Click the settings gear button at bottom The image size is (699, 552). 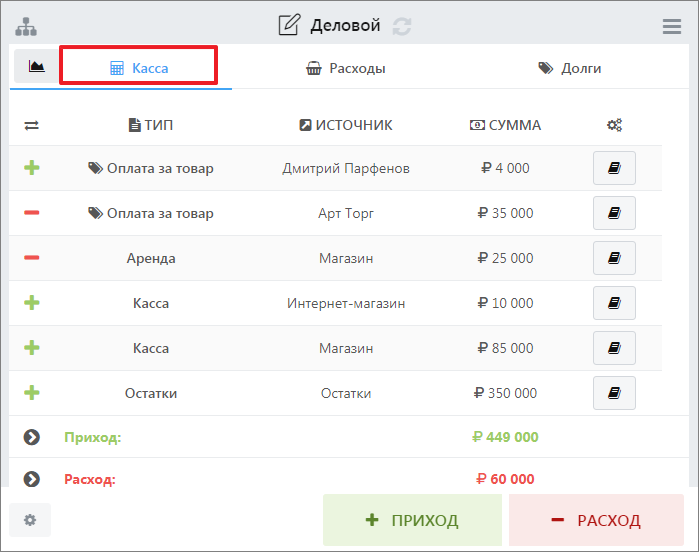point(30,520)
